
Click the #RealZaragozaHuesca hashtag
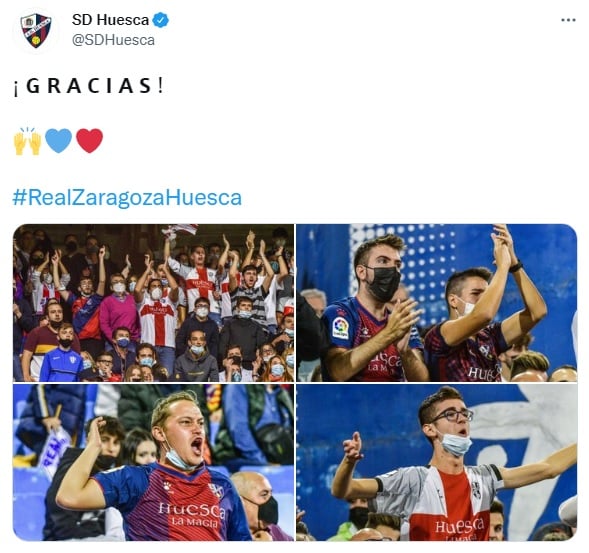point(127,198)
